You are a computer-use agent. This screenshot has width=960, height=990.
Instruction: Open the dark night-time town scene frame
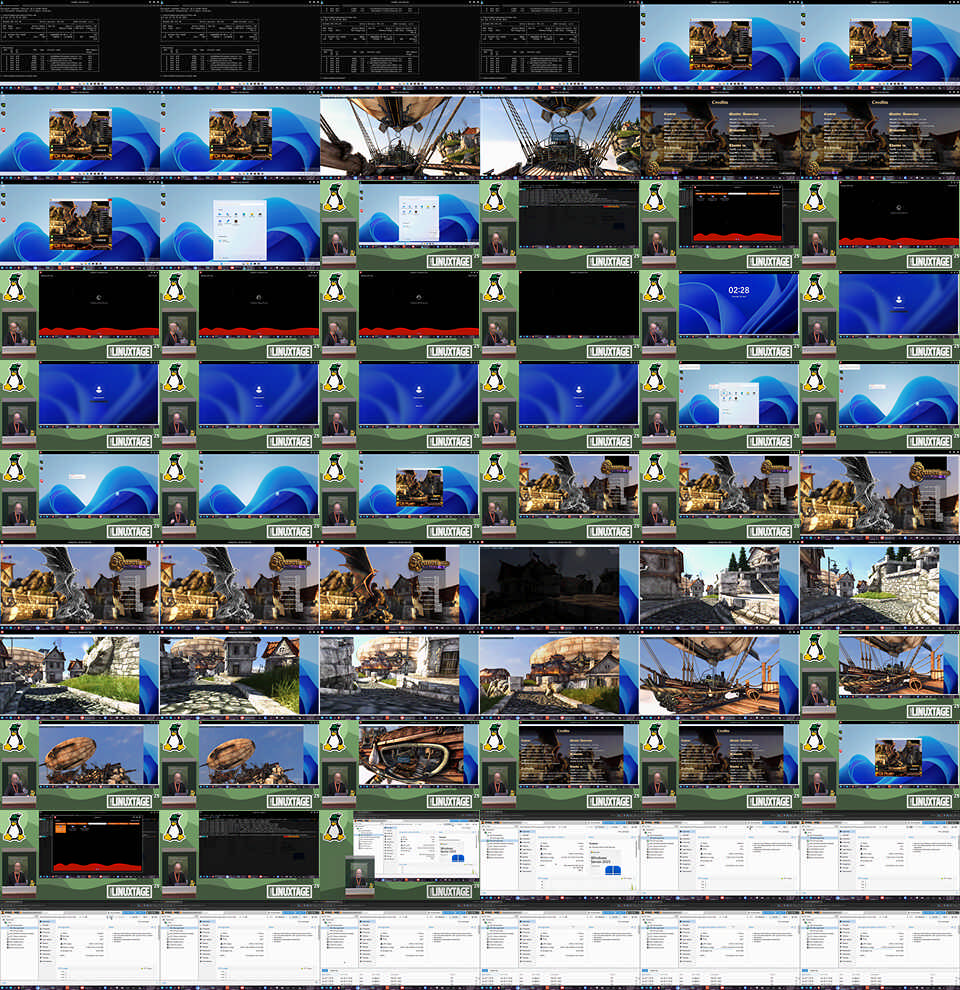(560, 585)
